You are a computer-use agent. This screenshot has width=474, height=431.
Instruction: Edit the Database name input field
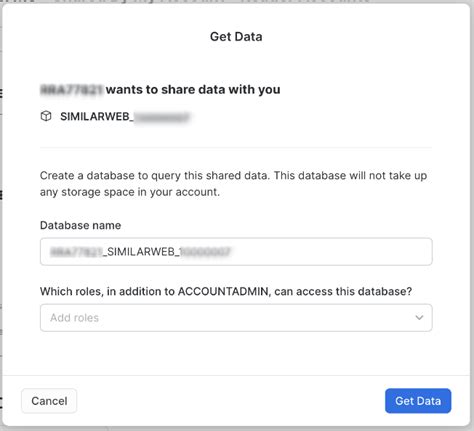(236, 252)
